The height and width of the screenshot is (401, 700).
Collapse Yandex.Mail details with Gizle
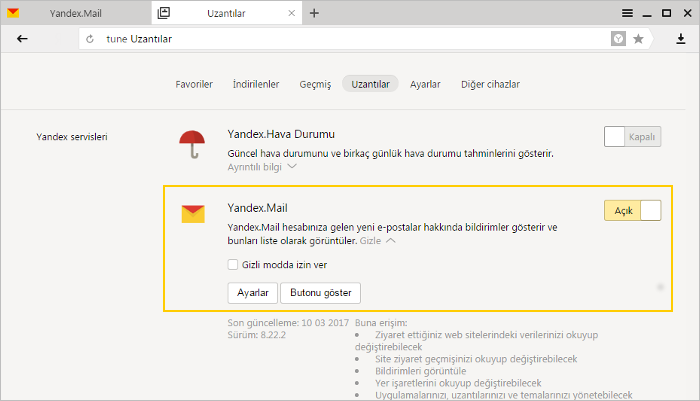click(377, 241)
